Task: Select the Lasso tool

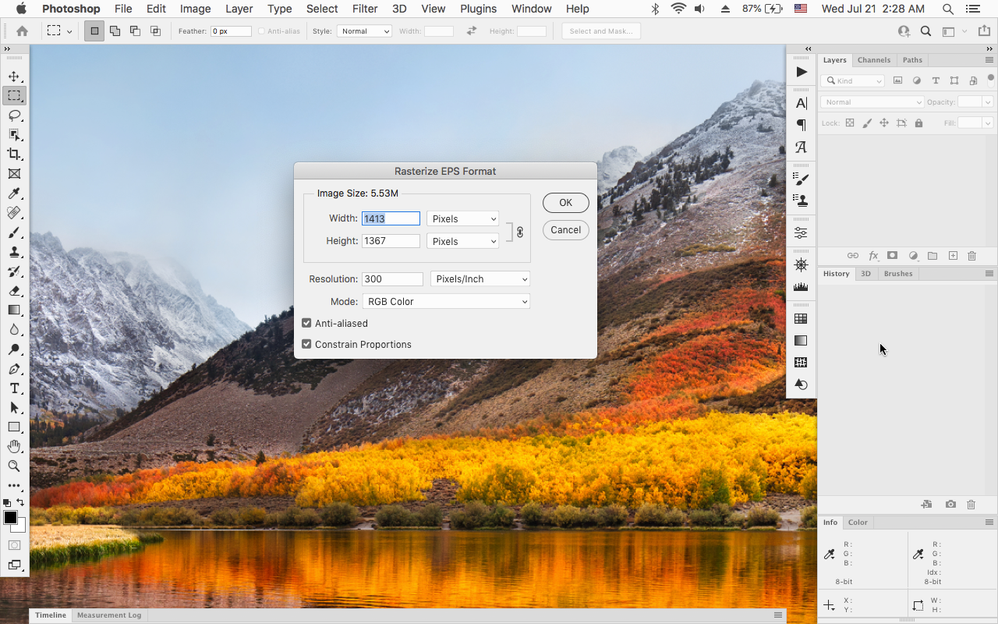Action: 14,115
